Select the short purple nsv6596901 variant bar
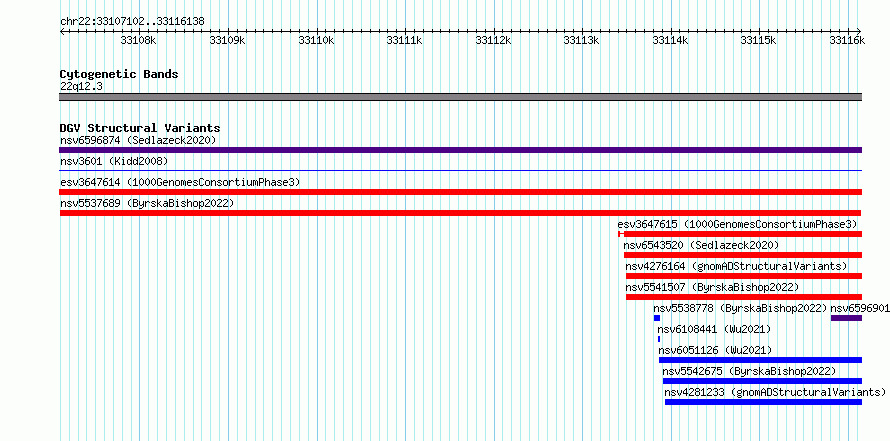890x441 pixels. [x=846, y=318]
